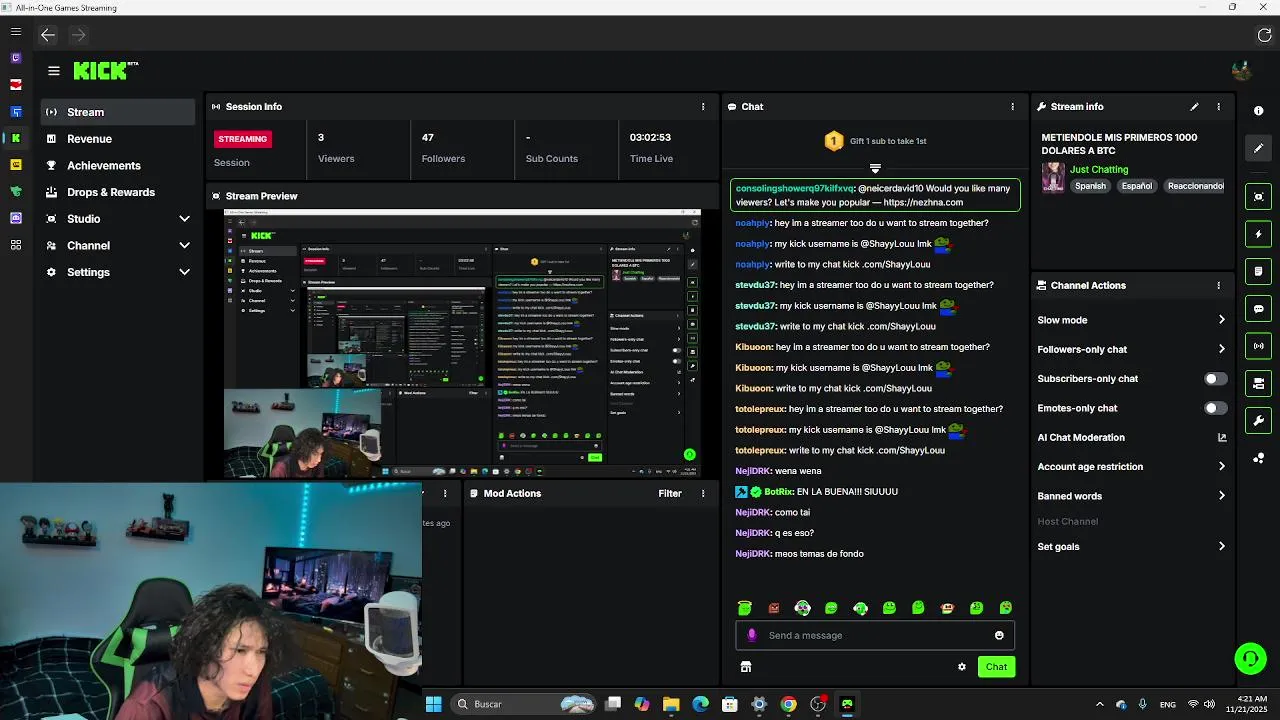Open Google Chrome from the taskbar

point(789,704)
